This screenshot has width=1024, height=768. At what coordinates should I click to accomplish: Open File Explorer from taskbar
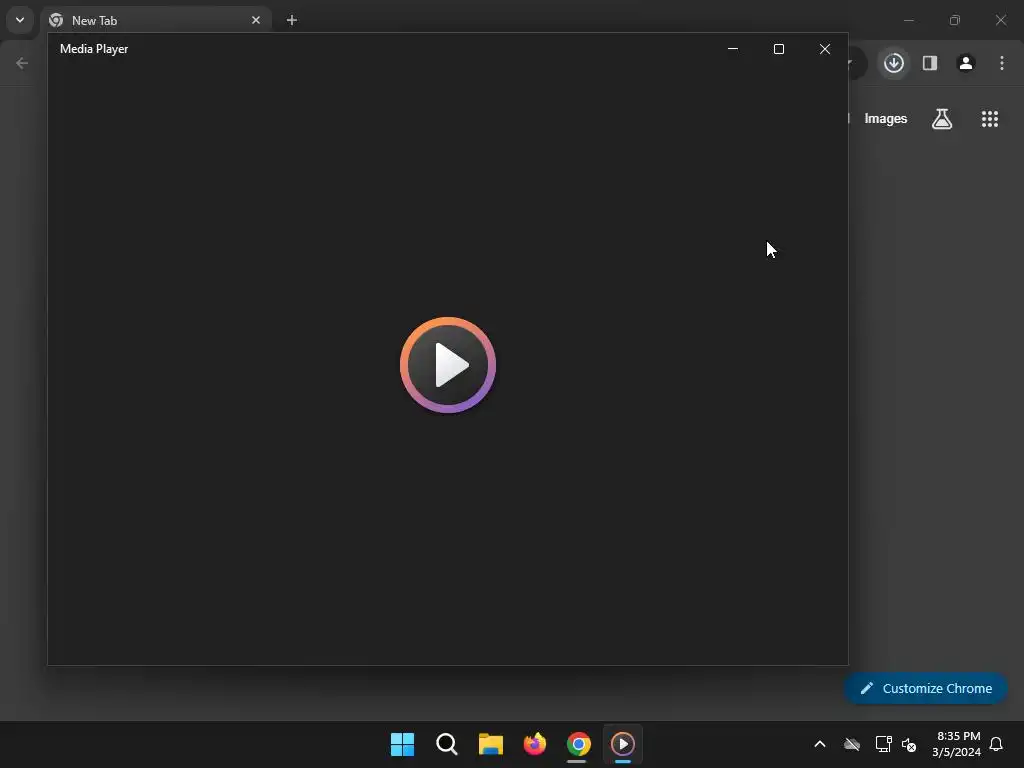(x=490, y=744)
